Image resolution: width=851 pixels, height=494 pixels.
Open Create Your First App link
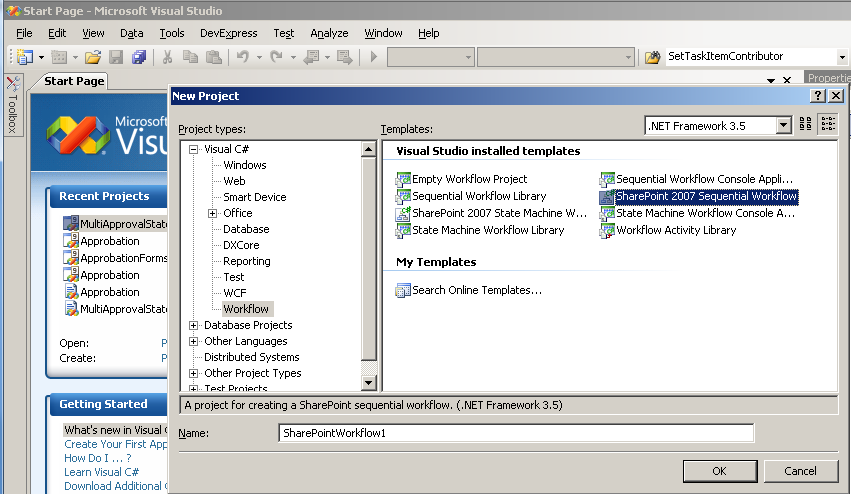116,444
